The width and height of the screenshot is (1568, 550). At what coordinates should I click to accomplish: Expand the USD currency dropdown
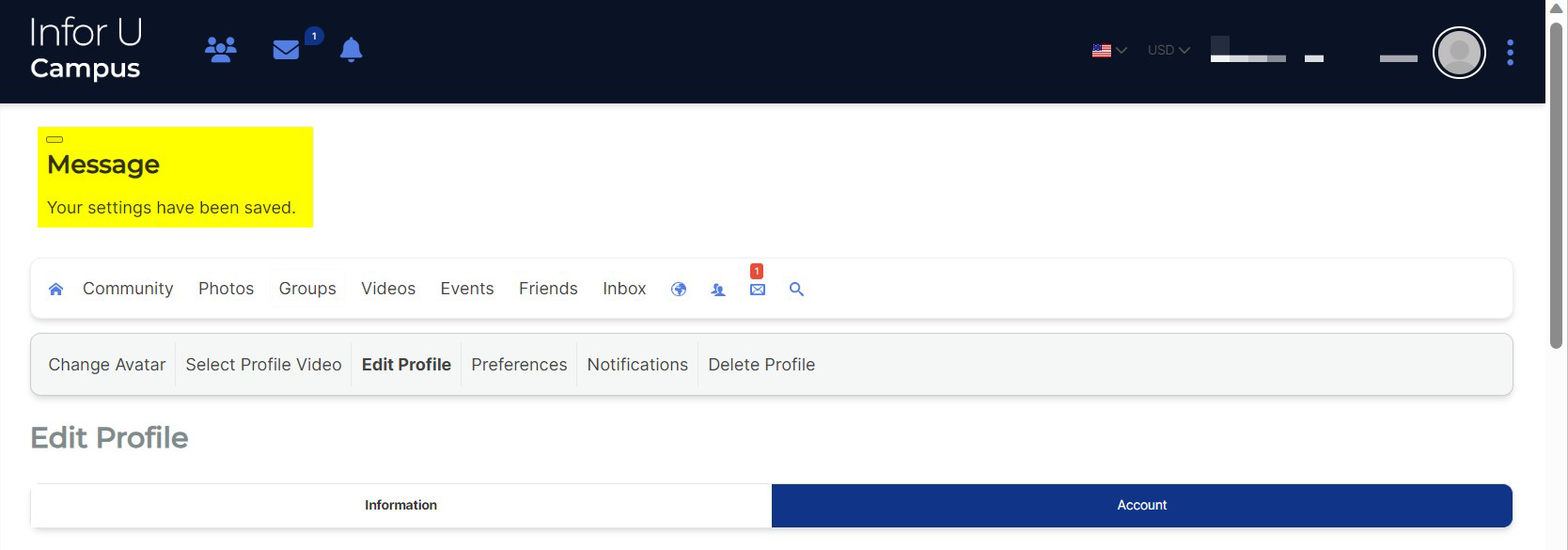(x=1168, y=51)
